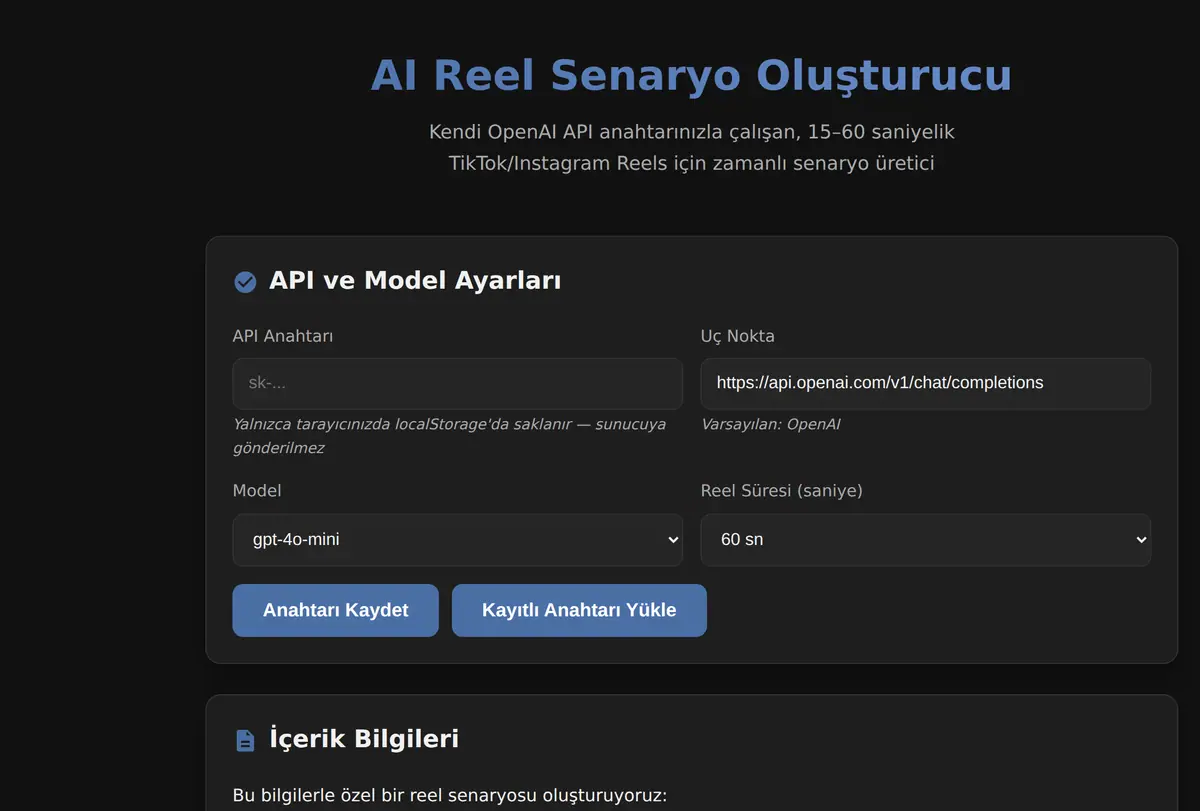Click the Anahtarı Kaydet button

[x=335, y=610]
